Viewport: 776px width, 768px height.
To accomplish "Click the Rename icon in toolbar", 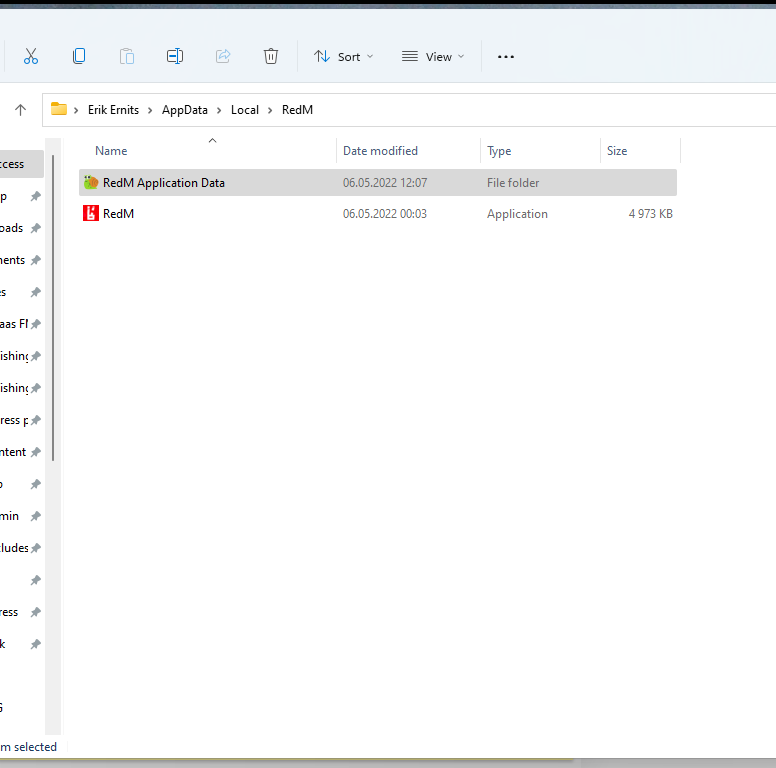I will [175, 56].
